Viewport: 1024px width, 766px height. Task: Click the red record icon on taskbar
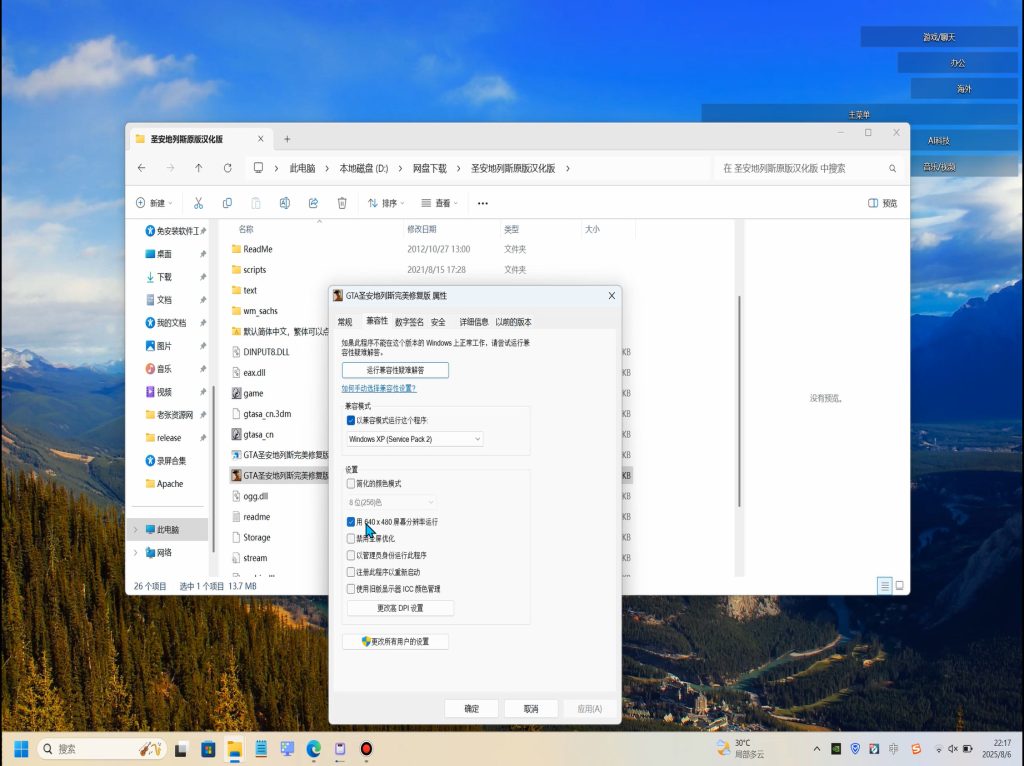pos(366,749)
